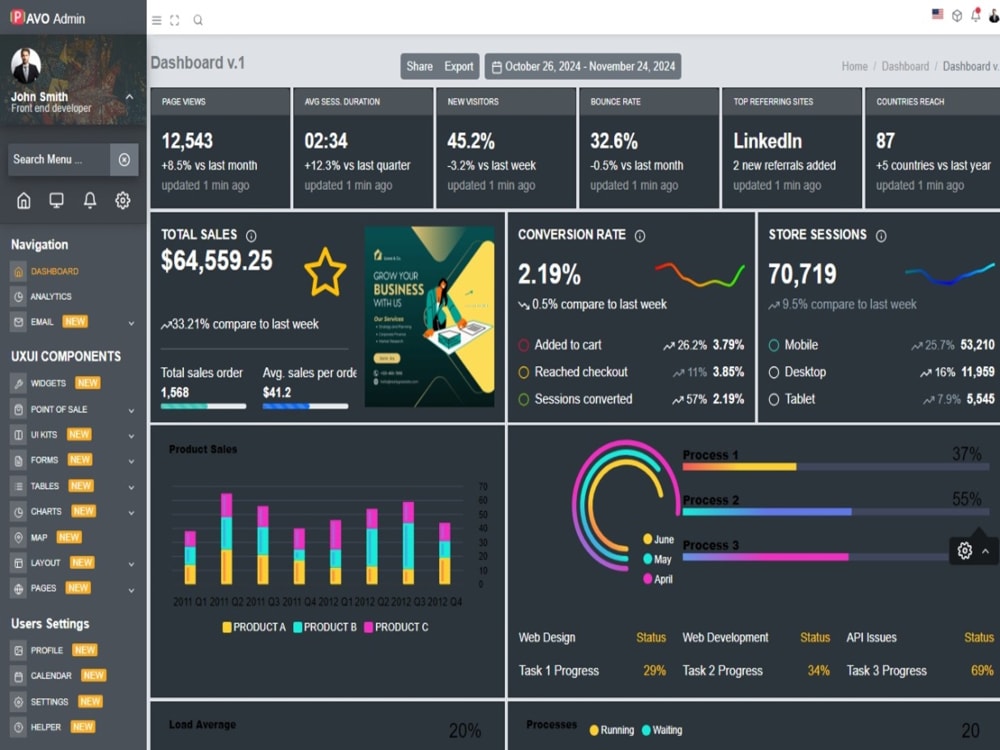Toggle PRODUCT B legend series
This screenshot has height=750, width=1000.
point(325,628)
